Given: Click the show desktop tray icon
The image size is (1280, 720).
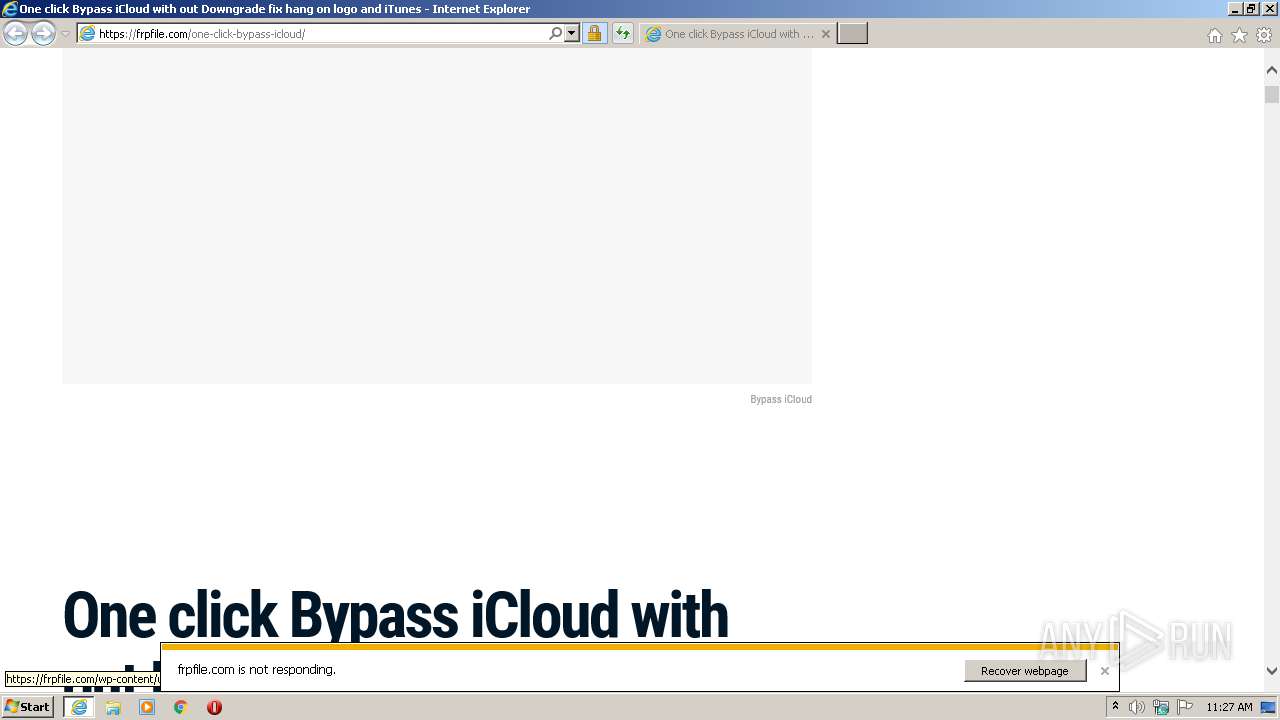Looking at the screenshot, I should [x=1269, y=707].
